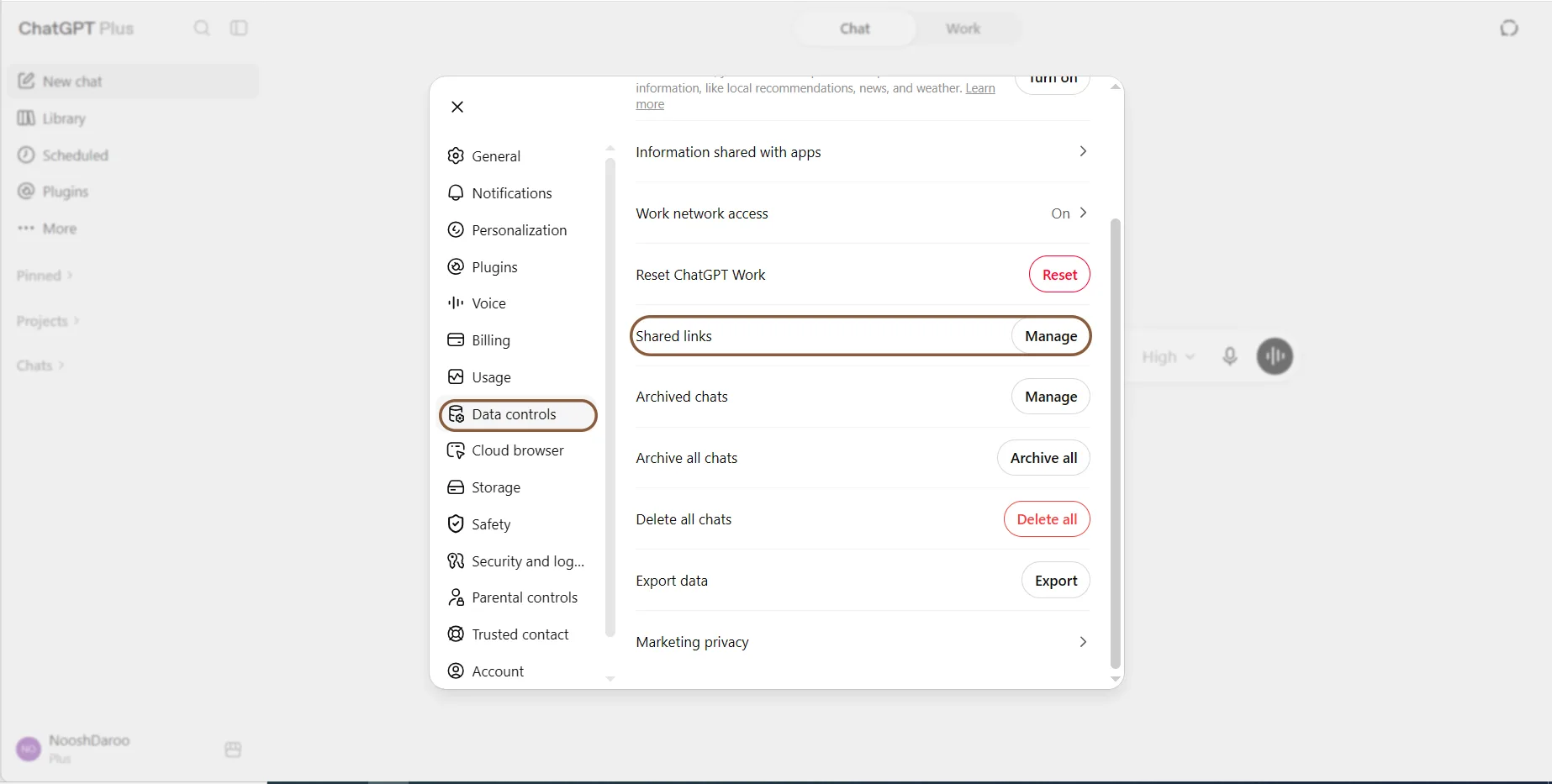Image resolution: width=1552 pixels, height=784 pixels.
Task: Click the Trusted contact lifebuoy icon
Action: pyautogui.click(x=456, y=634)
